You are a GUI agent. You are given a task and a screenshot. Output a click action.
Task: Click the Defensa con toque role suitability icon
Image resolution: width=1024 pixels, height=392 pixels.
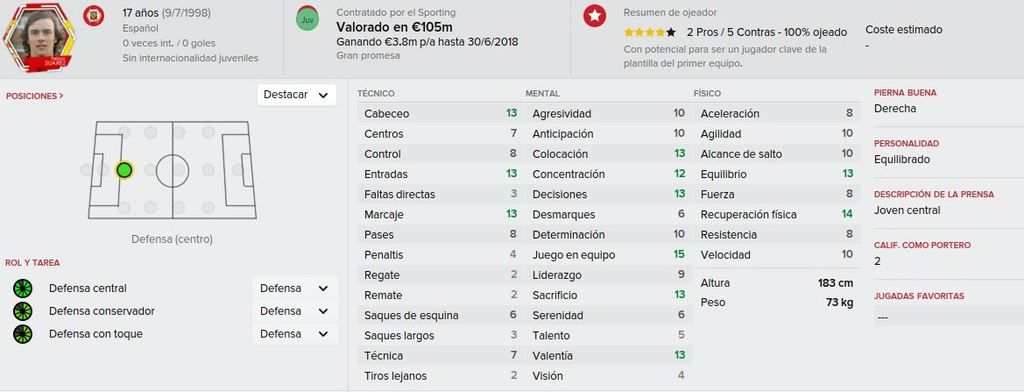(23, 334)
